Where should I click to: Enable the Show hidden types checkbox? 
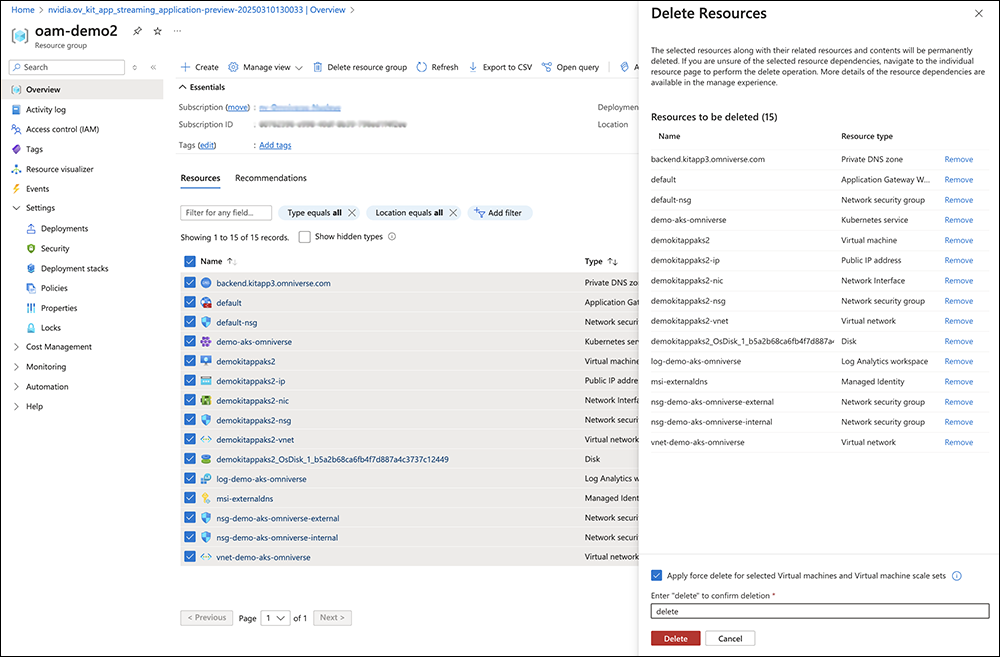pos(305,237)
